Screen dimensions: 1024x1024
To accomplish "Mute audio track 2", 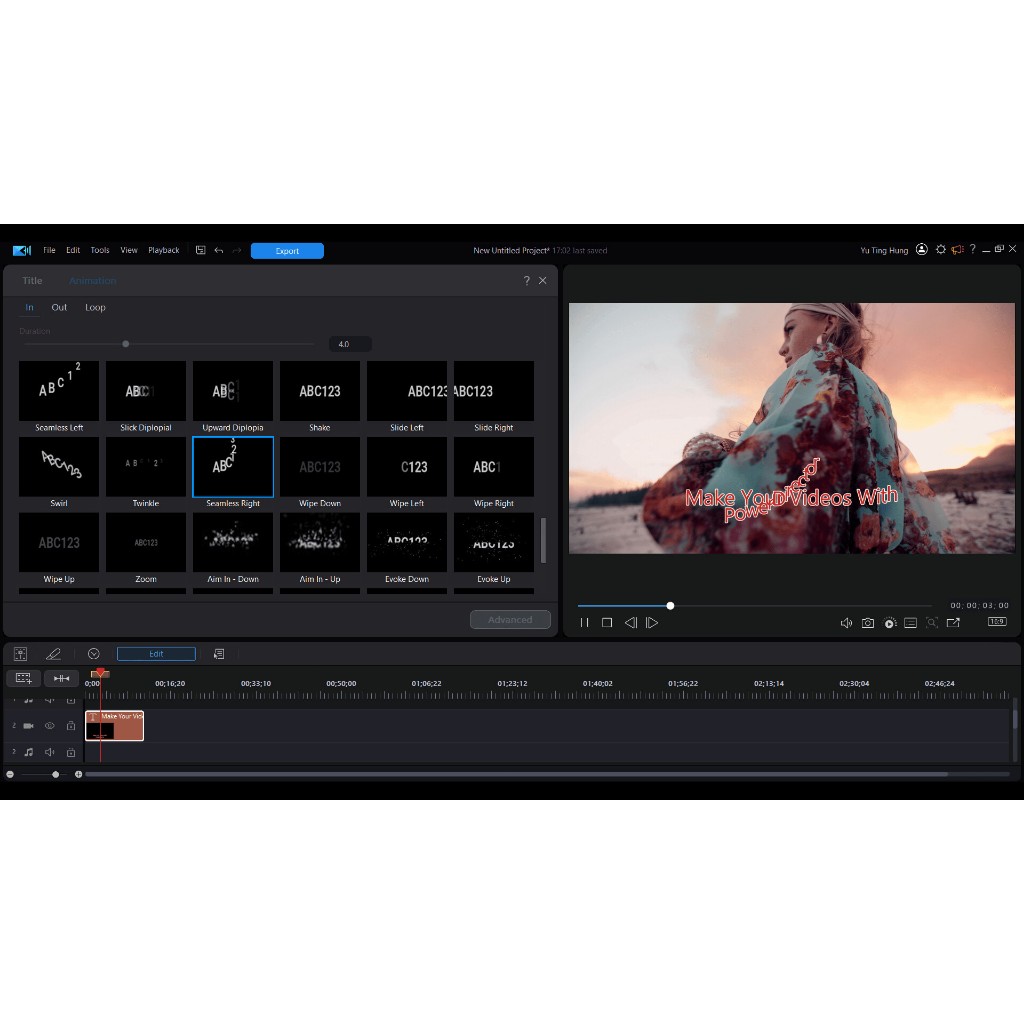I will [x=50, y=752].
